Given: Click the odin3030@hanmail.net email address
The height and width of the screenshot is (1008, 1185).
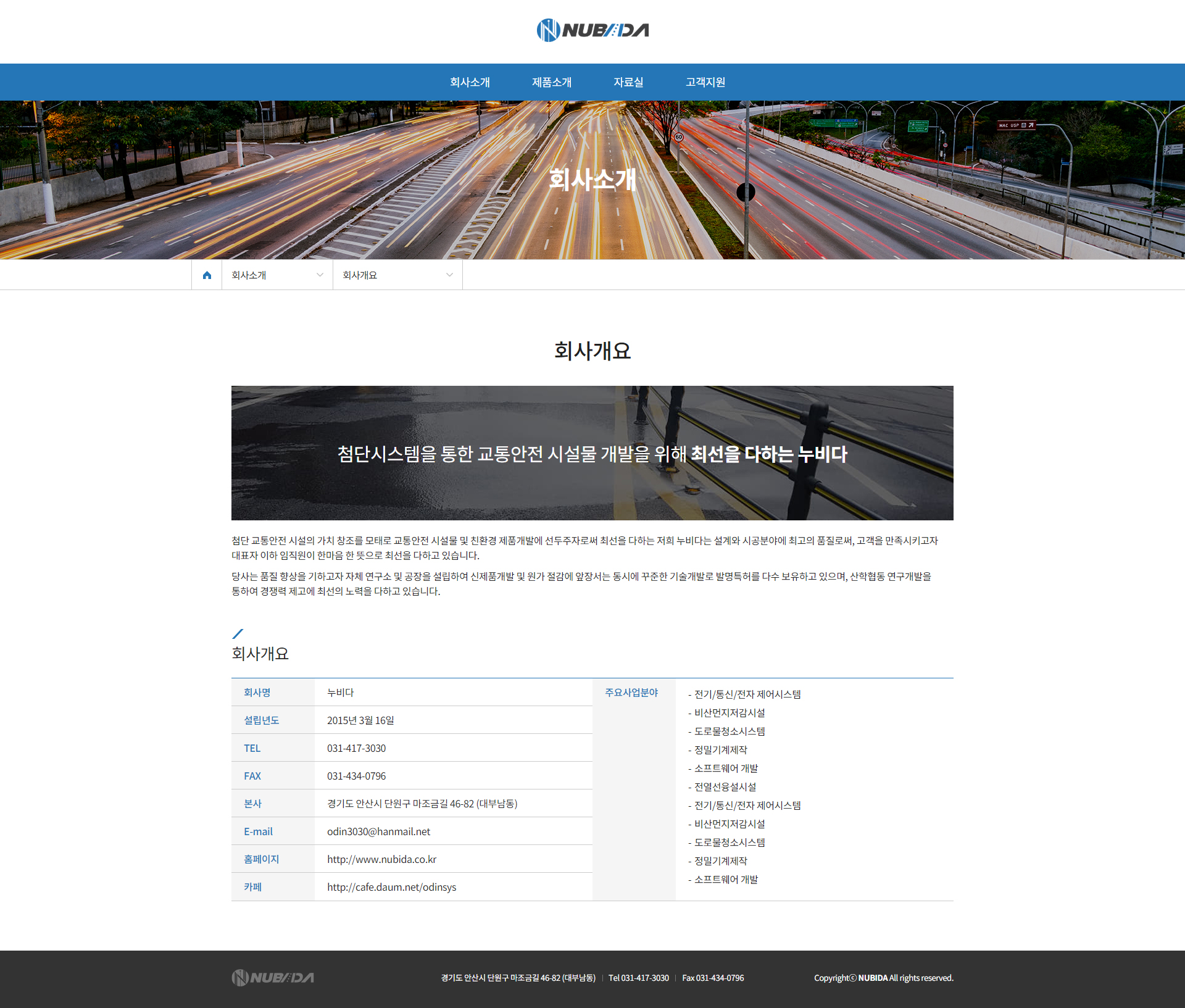Looking at the screenshot, I should [378, 831].
